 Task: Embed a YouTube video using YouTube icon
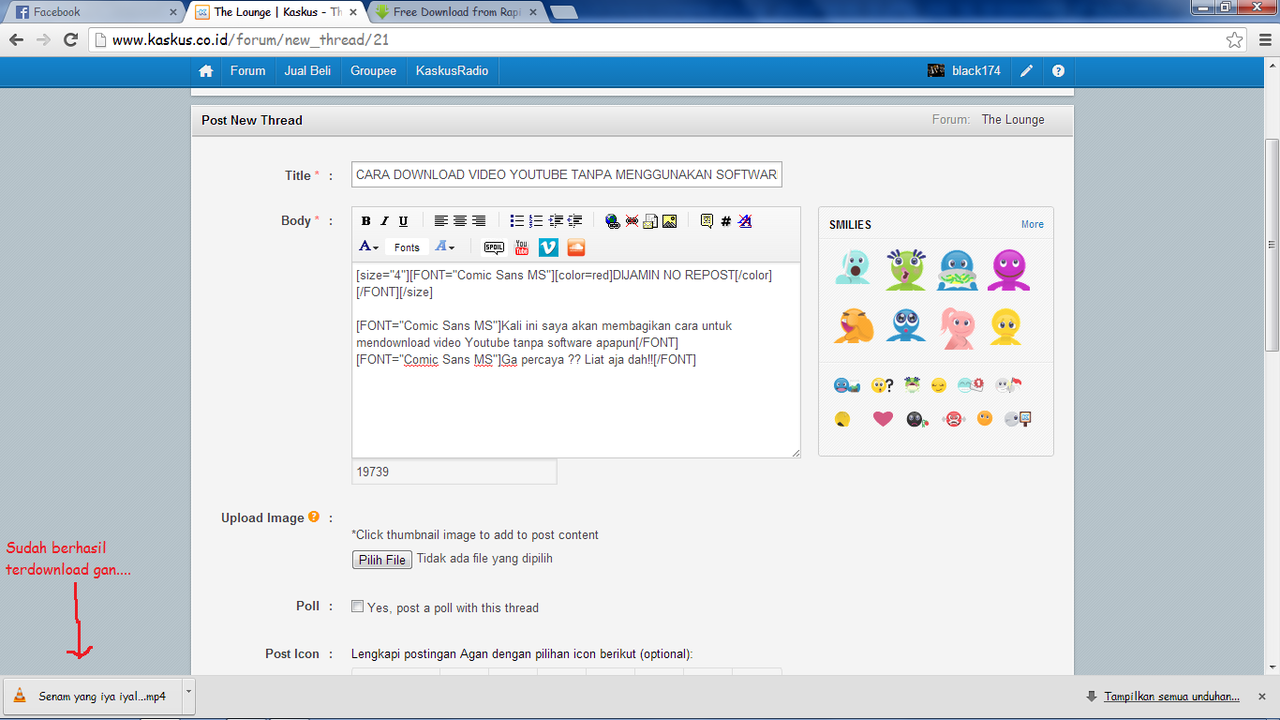pyautogui.click(x=522, y=247)
